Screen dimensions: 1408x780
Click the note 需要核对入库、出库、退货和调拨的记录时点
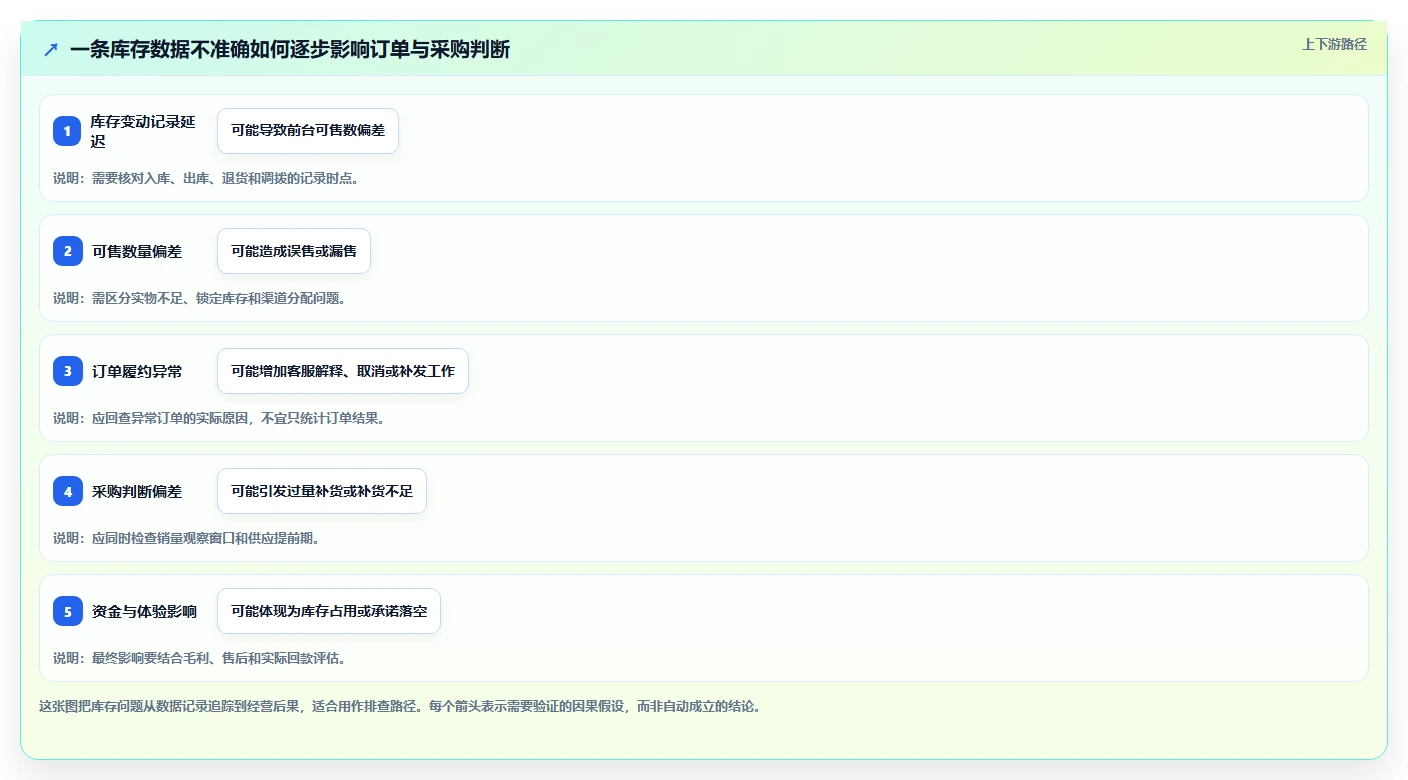tap(206, 178)
